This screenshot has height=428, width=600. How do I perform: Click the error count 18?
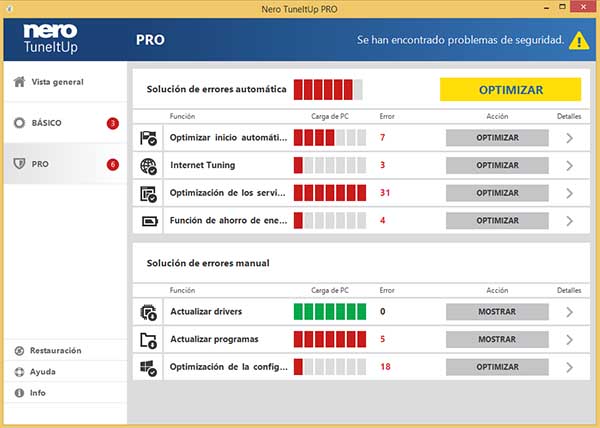[x=385, y=367]
